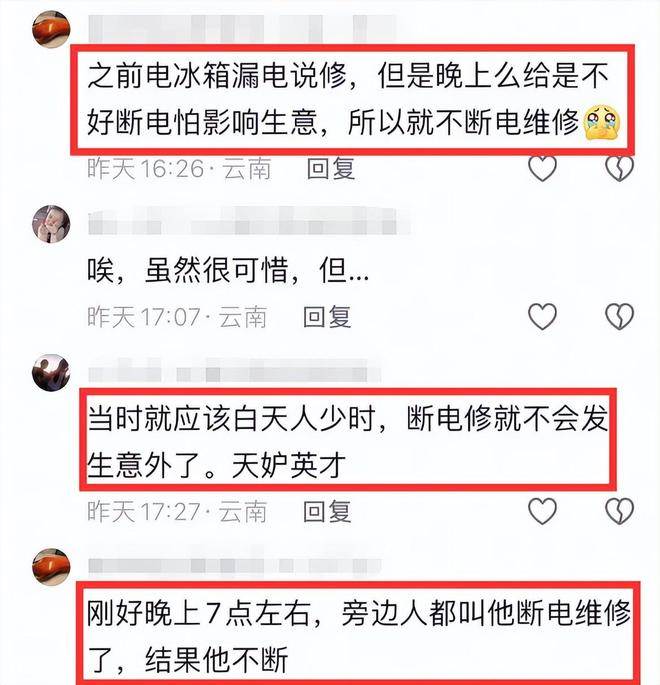
Task: Like the 16:26 comment with heart icon
Action: pos(542,168)
